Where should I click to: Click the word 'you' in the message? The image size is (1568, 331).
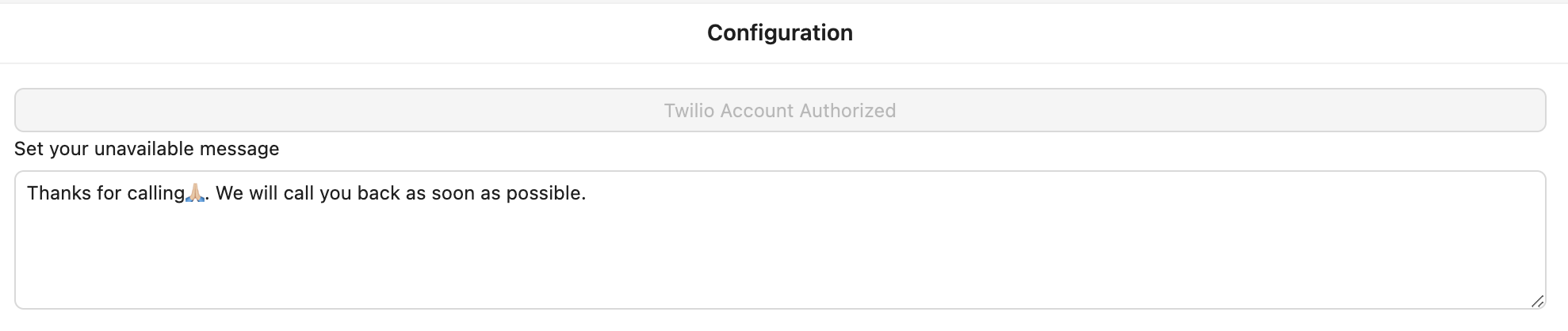(335, 193)
